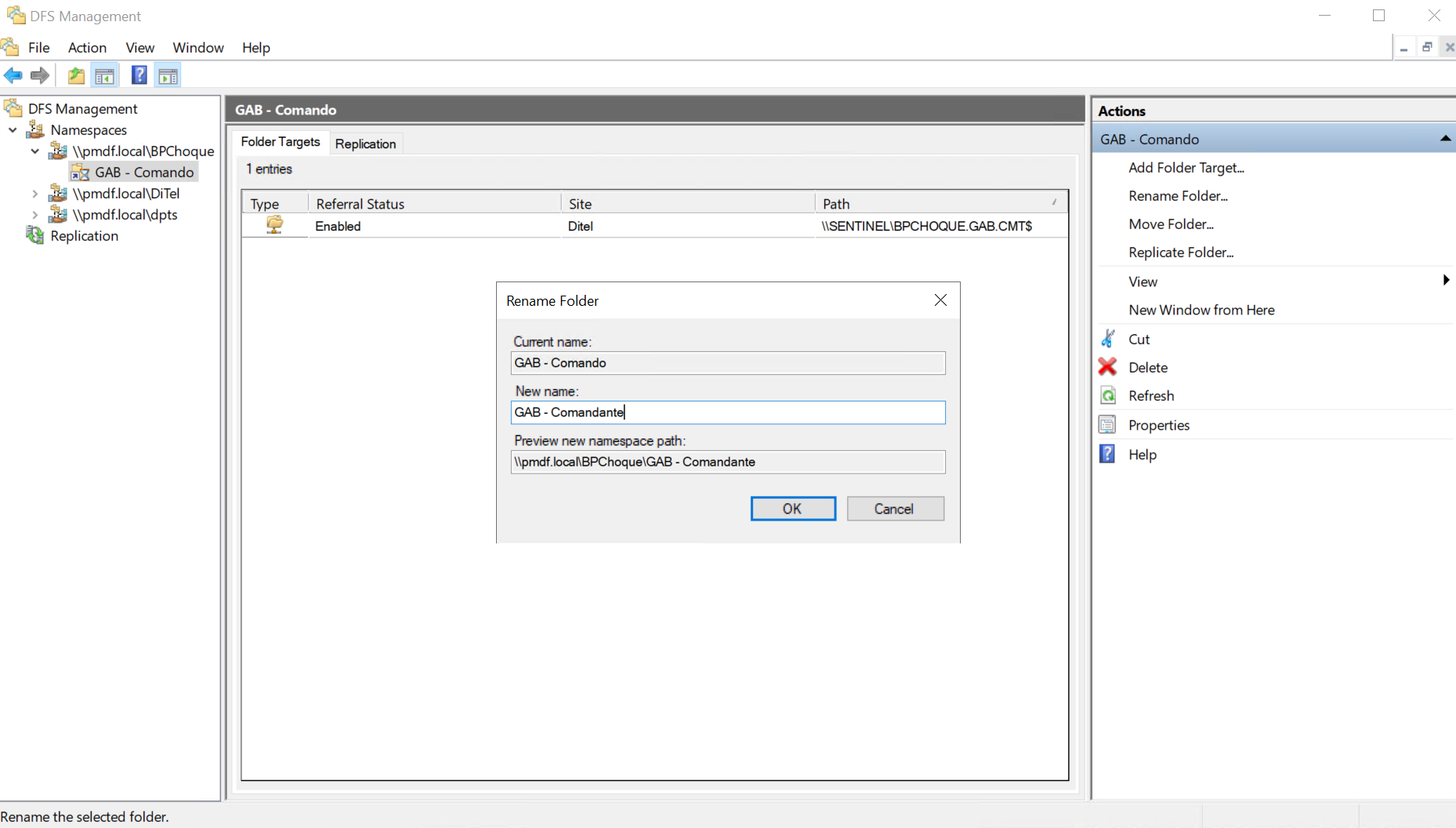Click the red Delete action icon
The image size is (1456, 828).
[x=1107, y=367]
